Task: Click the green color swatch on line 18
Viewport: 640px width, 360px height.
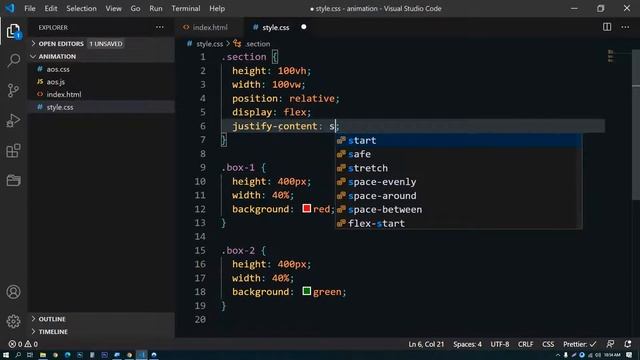Action: (x=307, y=291)
